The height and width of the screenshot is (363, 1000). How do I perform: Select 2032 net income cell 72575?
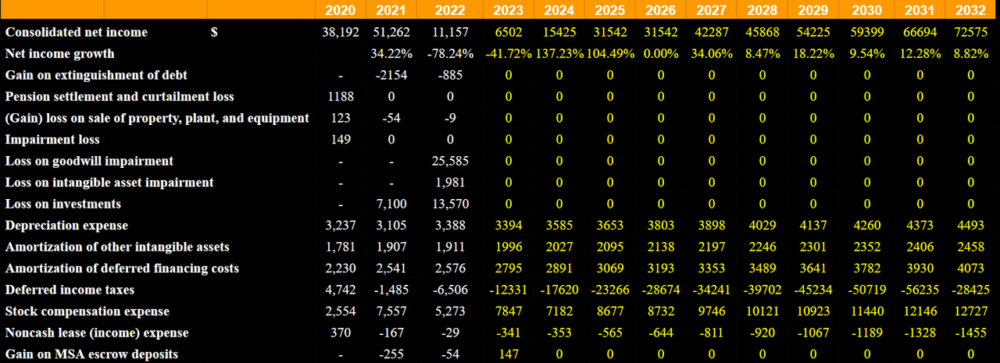970,33
